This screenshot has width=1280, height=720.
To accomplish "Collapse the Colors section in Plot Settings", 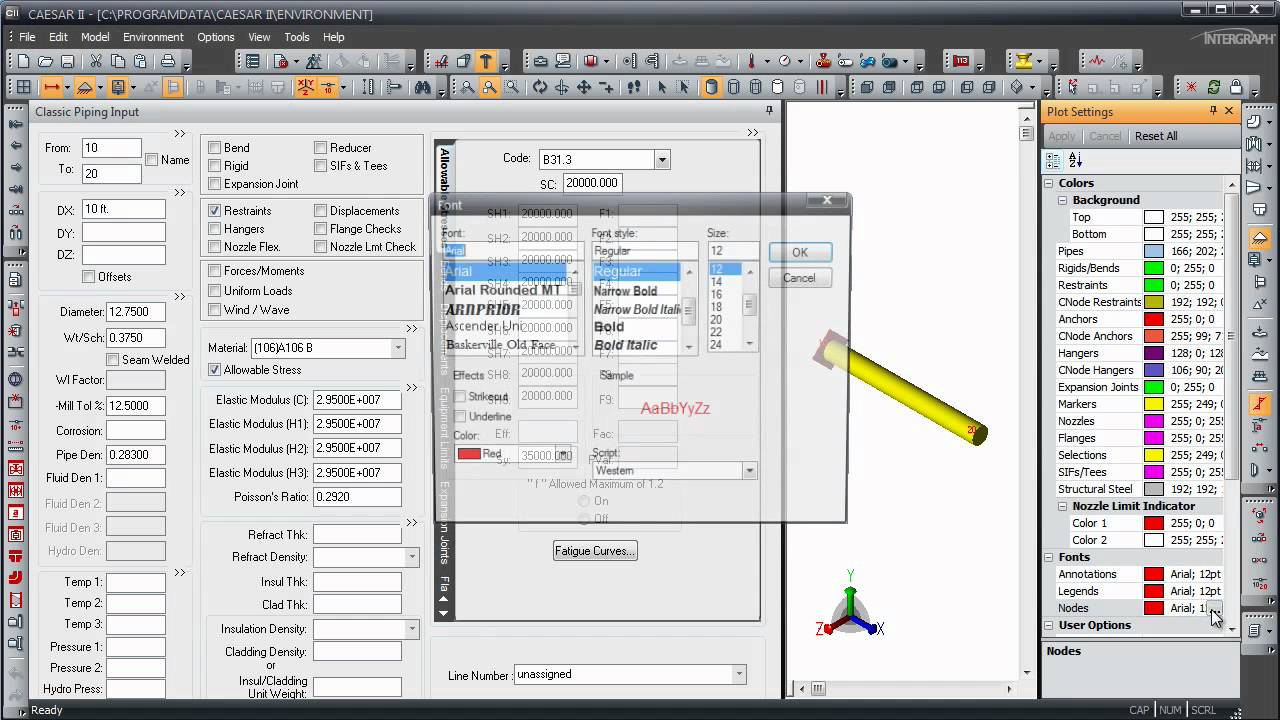I will click(x=1050, y=183).
